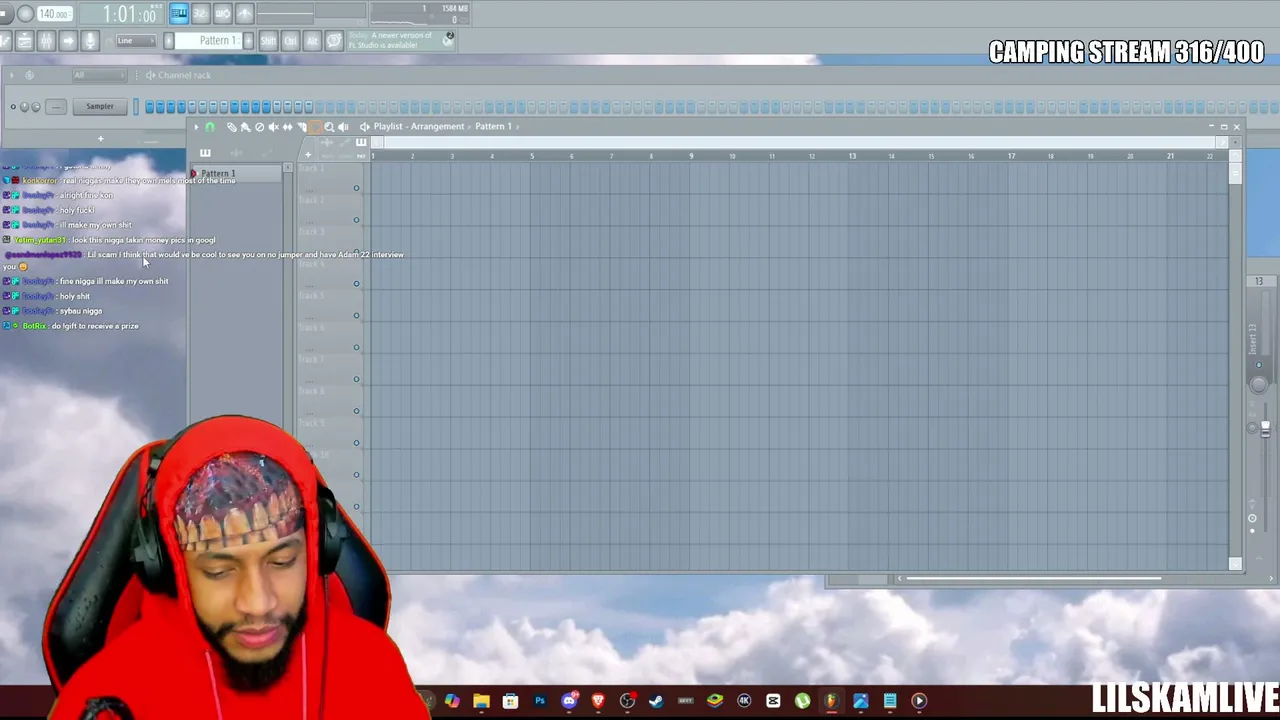Click the previous pattern arrow beside Pattern 1

point(168,41)
